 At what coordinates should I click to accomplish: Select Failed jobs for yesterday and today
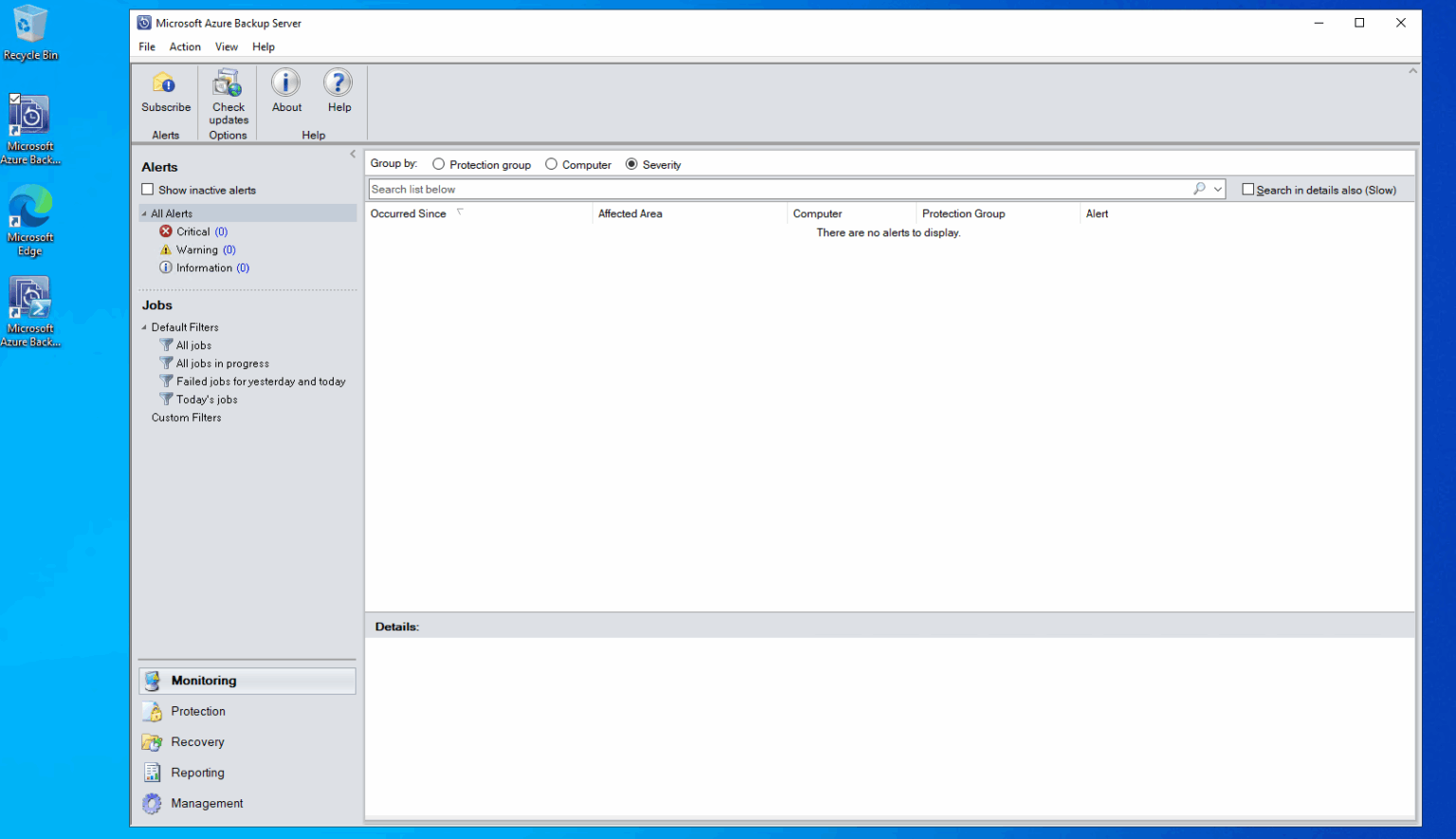(260, 382)
